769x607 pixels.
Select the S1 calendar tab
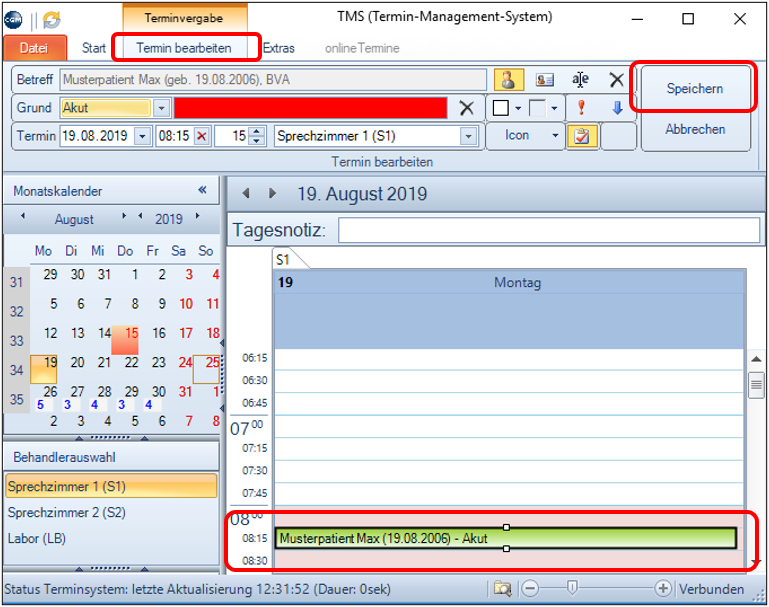[x=283, y=259]
